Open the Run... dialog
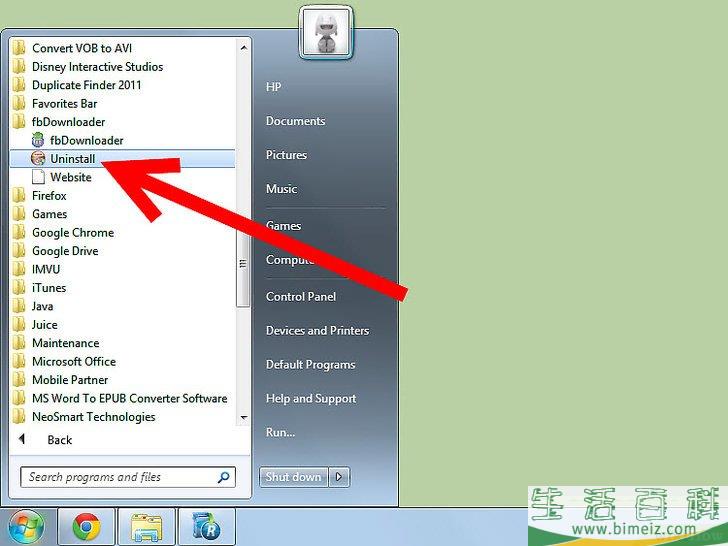 coord(280,432)
